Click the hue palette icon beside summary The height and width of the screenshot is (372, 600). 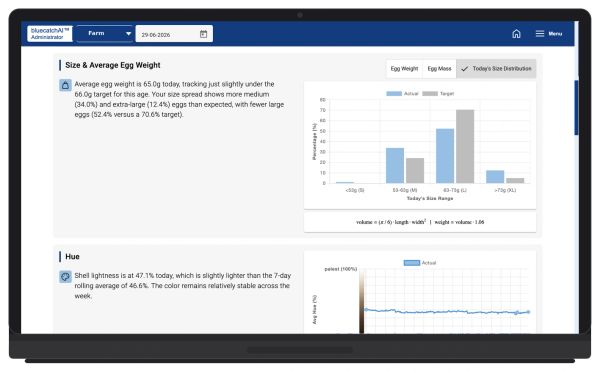[65, 276]
